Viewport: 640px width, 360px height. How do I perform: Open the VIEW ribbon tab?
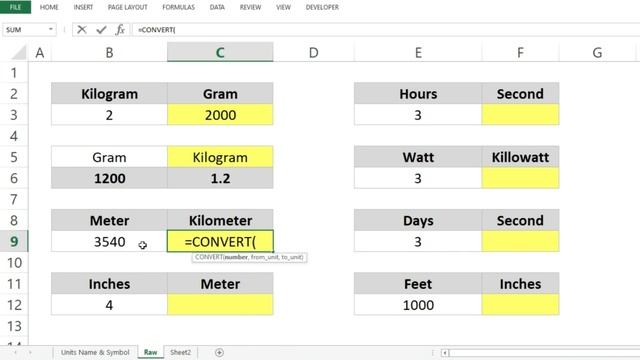click(x=283, y=7)
